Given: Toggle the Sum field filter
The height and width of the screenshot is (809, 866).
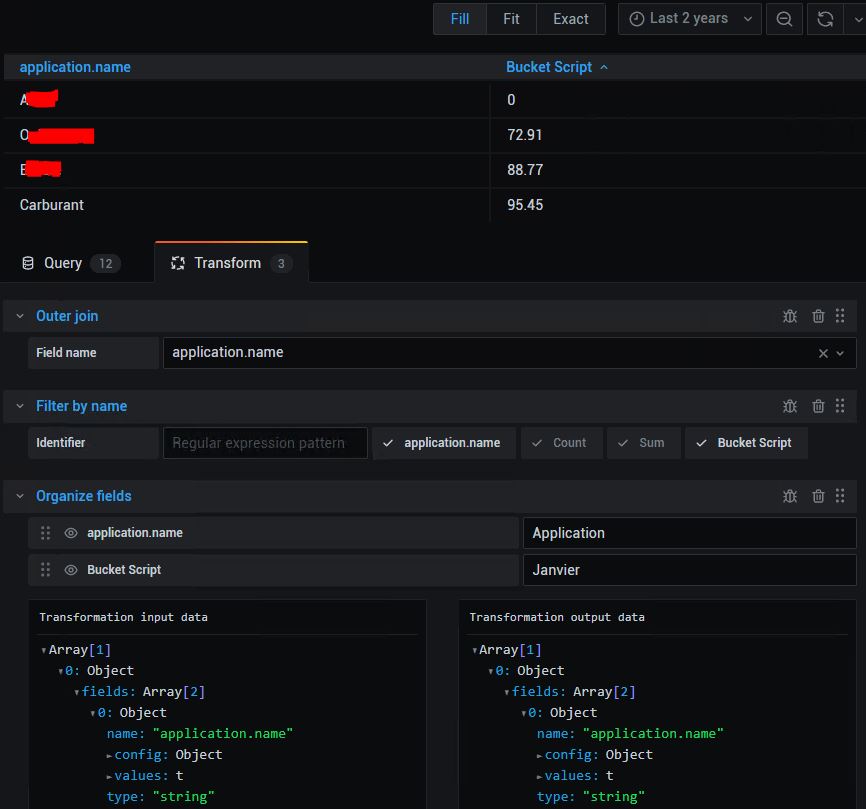Looking at the screenshot, I should (643, 443).
